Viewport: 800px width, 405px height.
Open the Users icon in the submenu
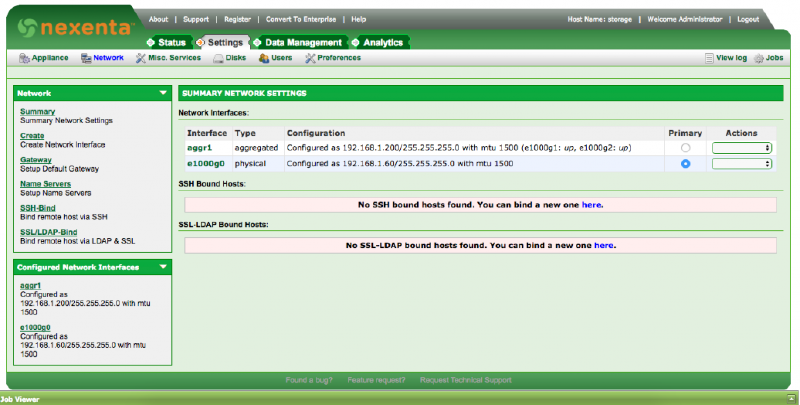coord(264,59)
